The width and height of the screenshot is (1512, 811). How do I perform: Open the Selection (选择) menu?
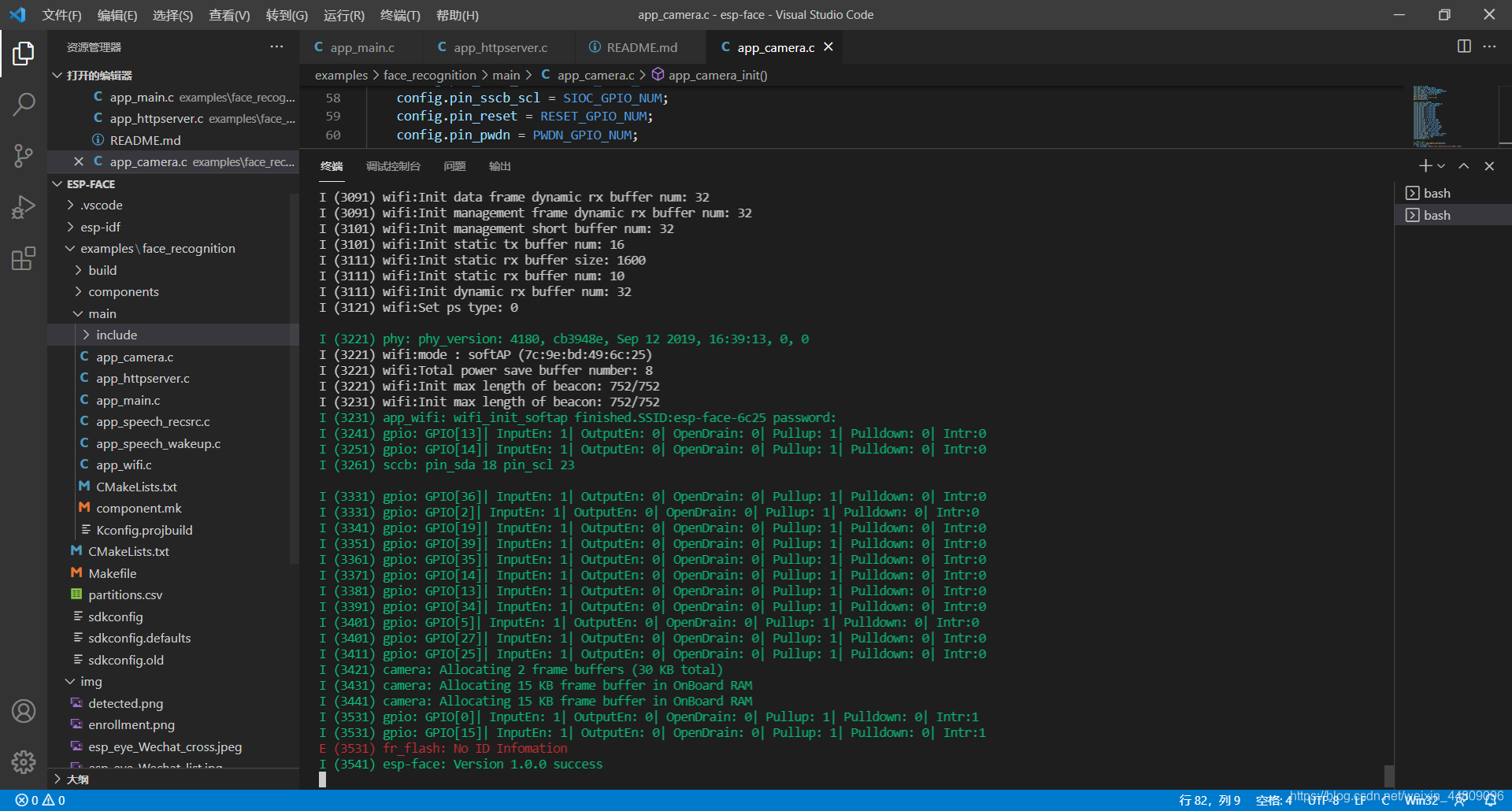click(x=172, y=15)
